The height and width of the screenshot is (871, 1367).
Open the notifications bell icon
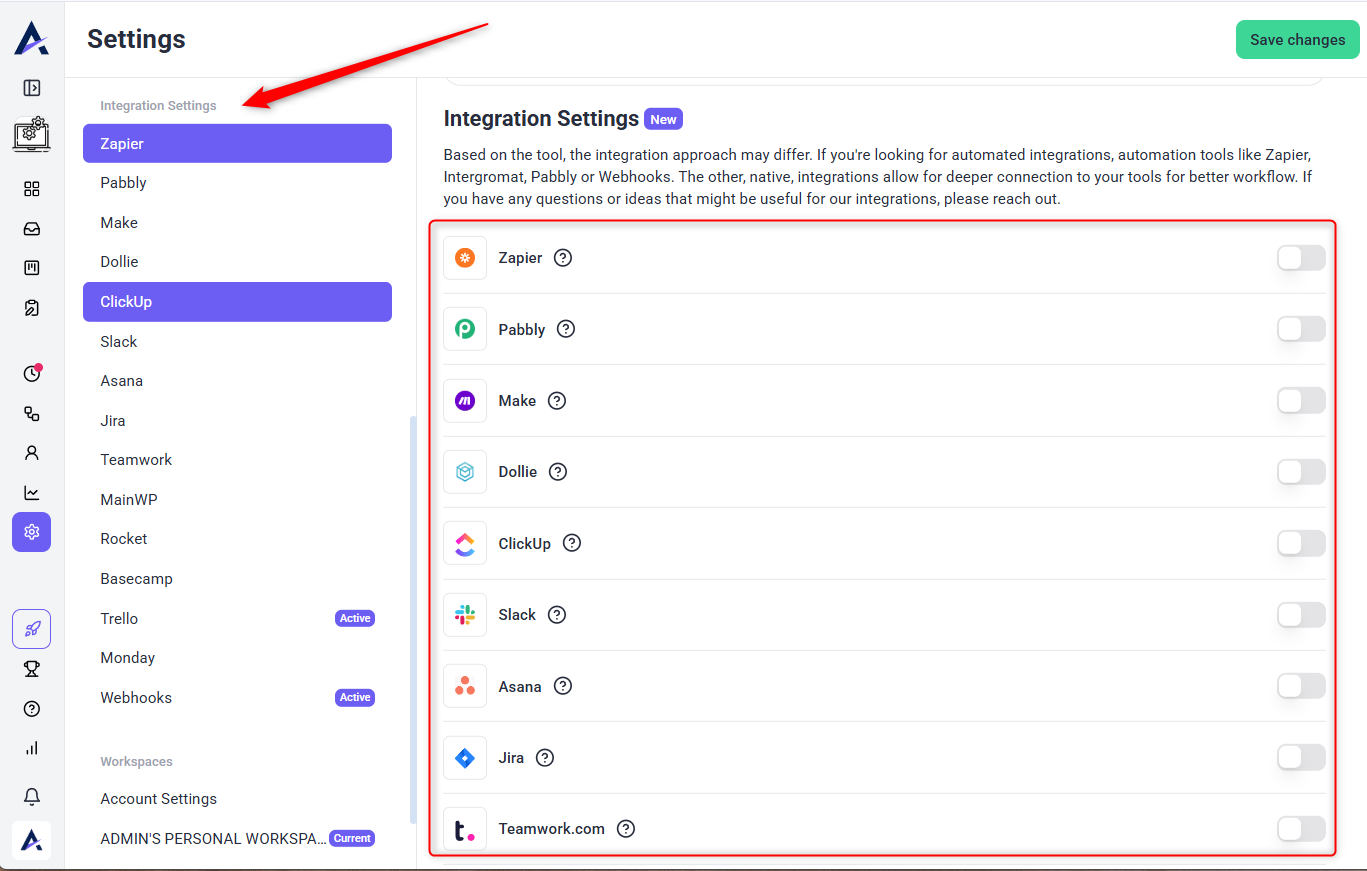coord(32,796)
